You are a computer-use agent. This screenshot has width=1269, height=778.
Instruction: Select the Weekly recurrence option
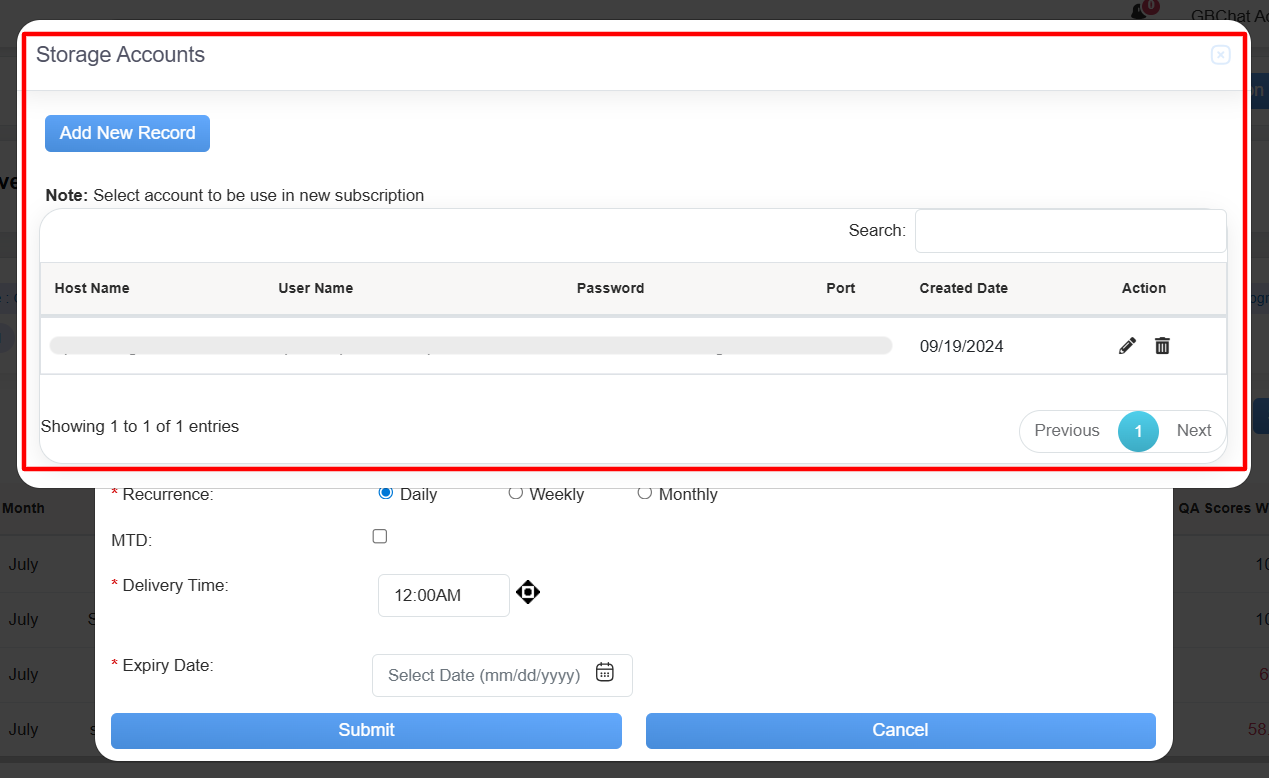point(516,493)
